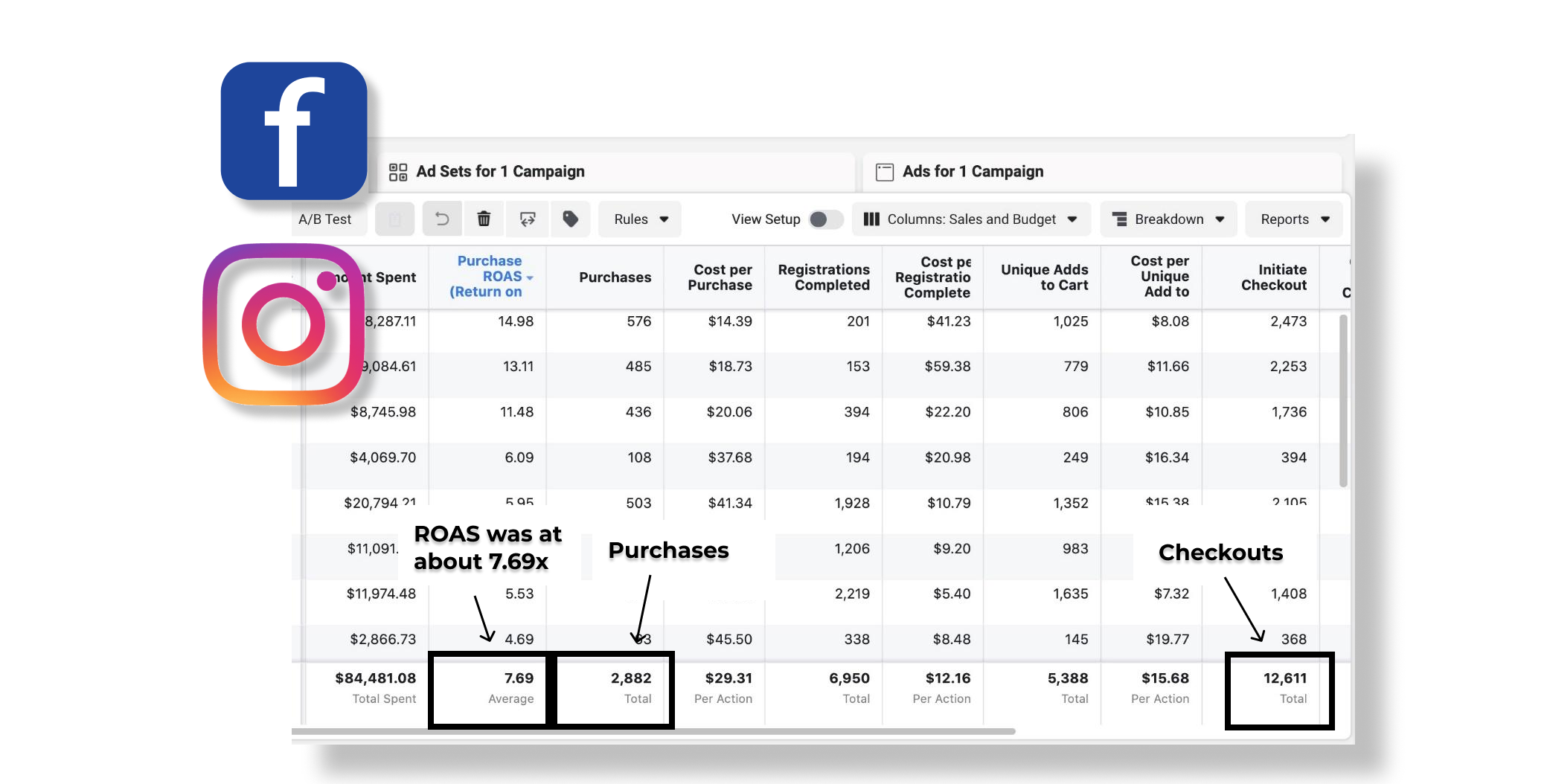Image resolution: width=1550 pixels, height=784 pixels.
Task: Toggle the View Setup switch
Action: tap(825, 219)
